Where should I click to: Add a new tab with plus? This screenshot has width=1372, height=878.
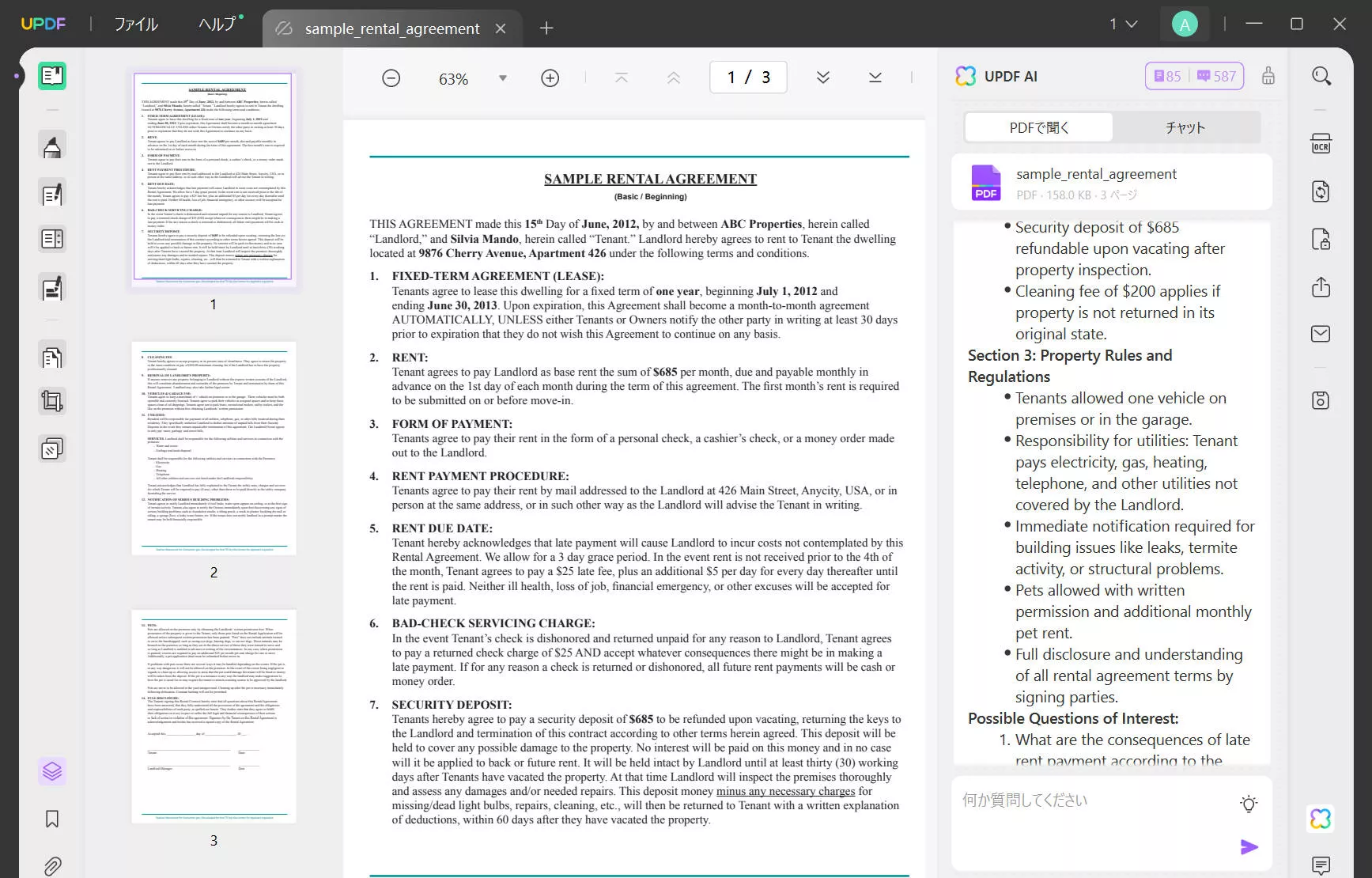click(x=546, y=28)
